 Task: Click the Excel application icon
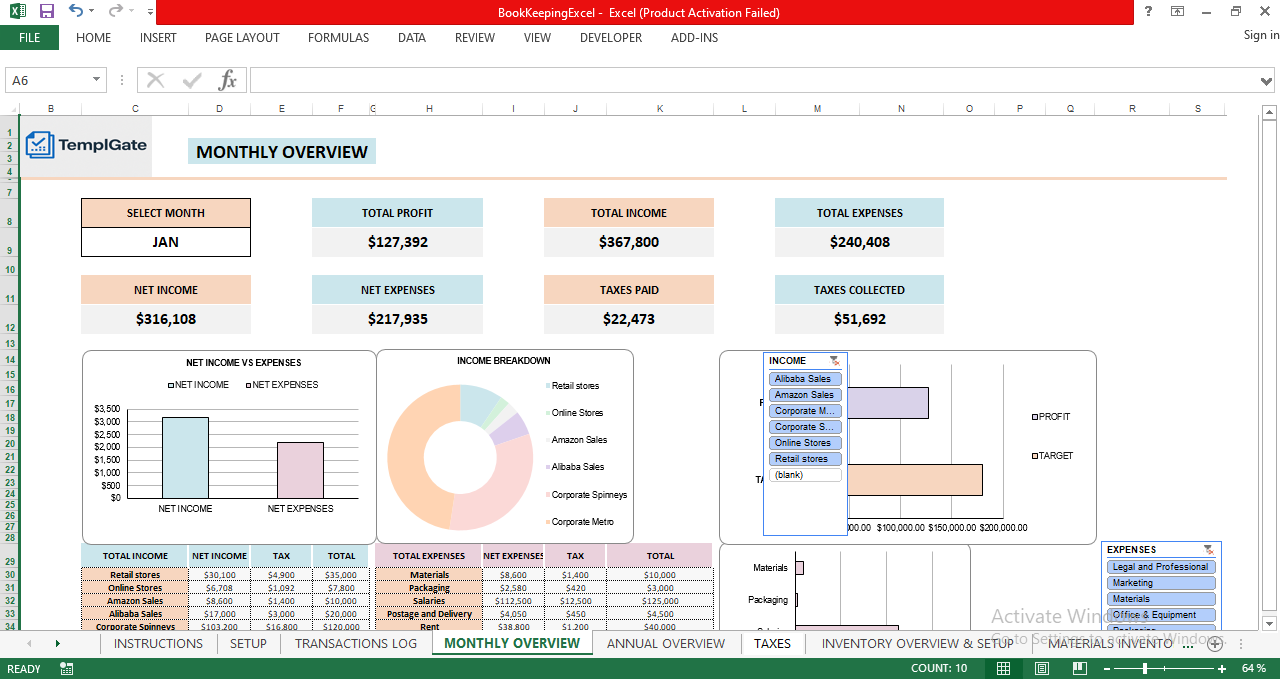17,12
